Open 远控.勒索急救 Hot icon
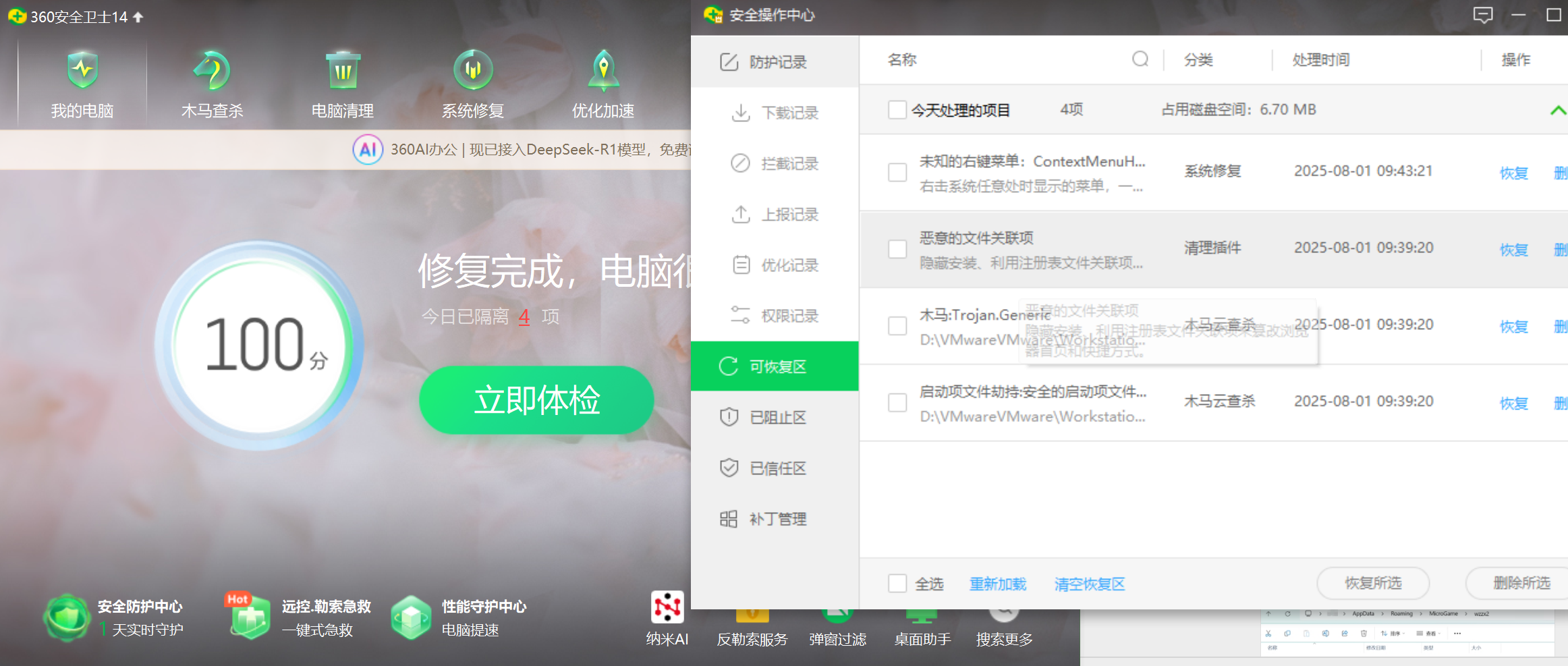The height and width of the screenshot is (666, 1568). [x=248, y=616]
